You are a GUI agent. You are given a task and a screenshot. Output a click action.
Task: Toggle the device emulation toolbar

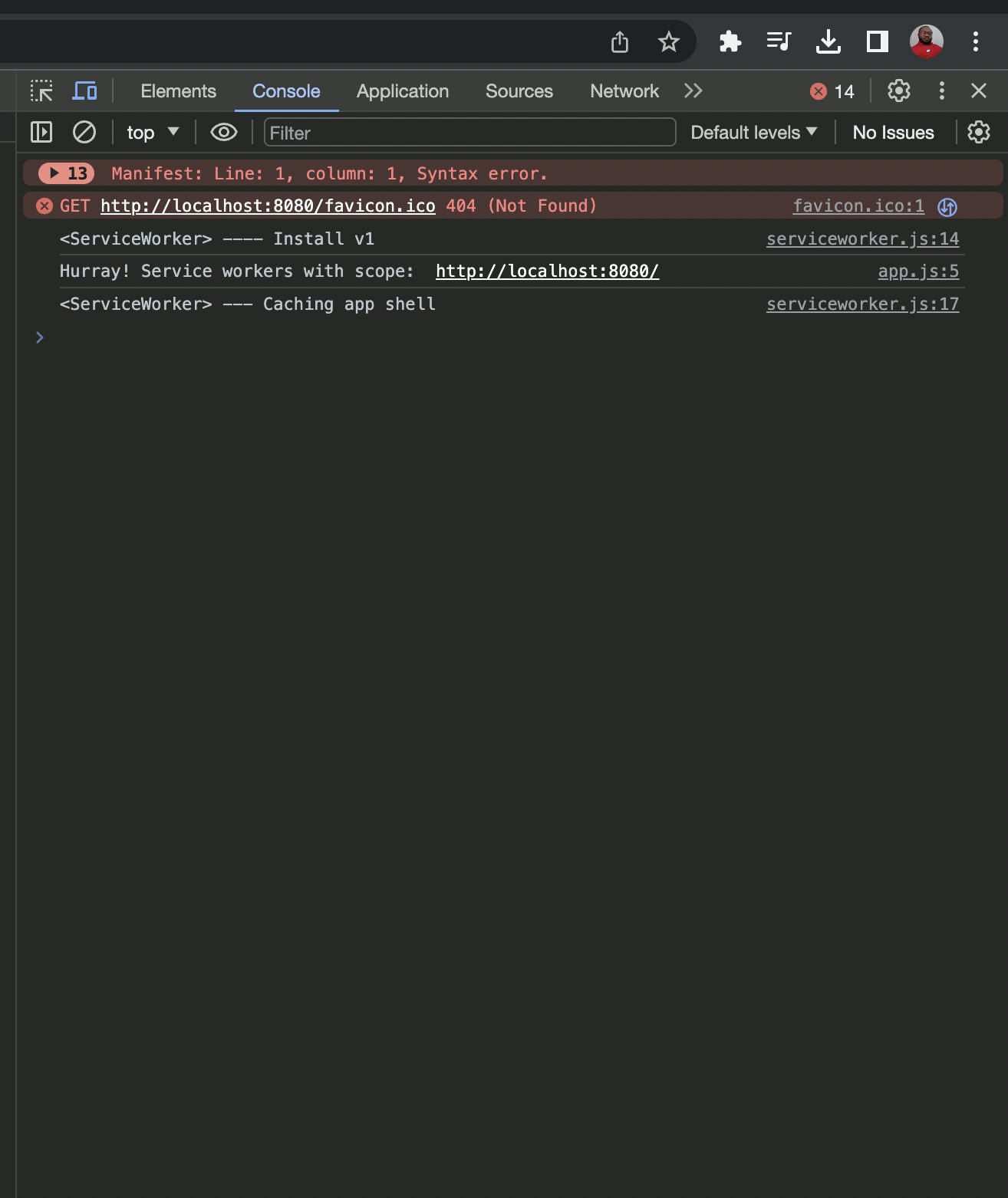(84, 91)
